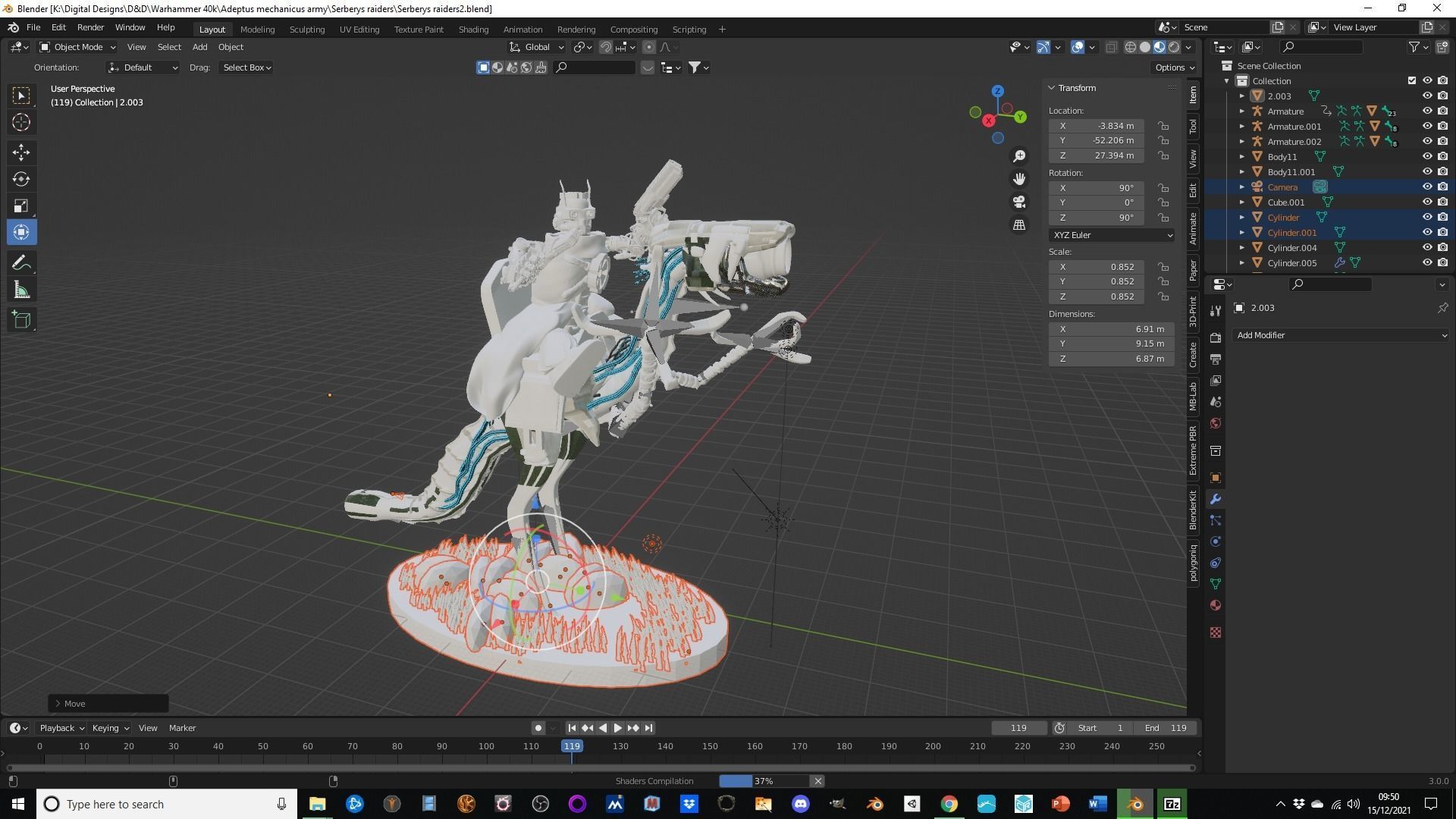Open Output properties tab icon

coord(1216,359)
